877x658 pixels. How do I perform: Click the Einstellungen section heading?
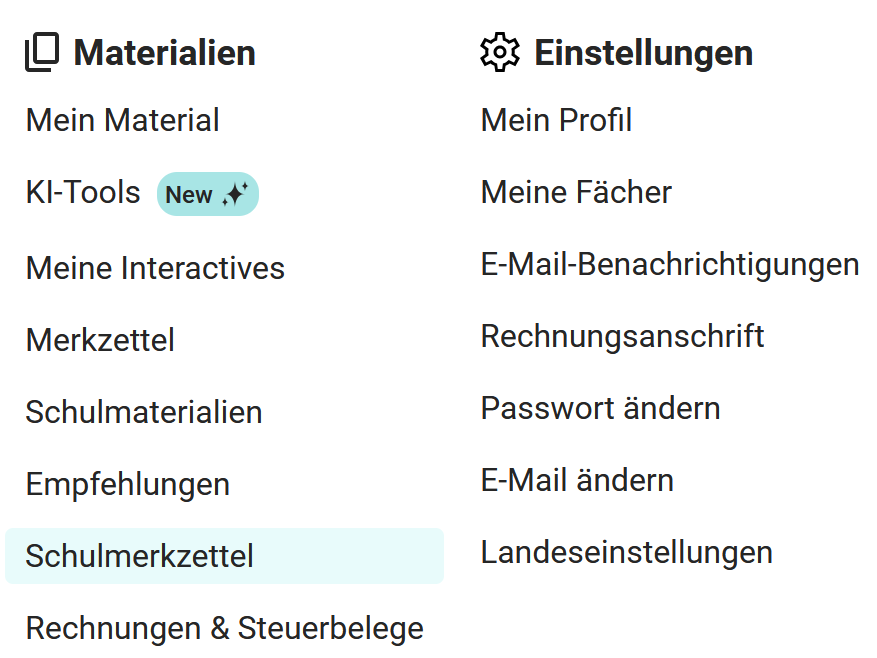(643, 52)
